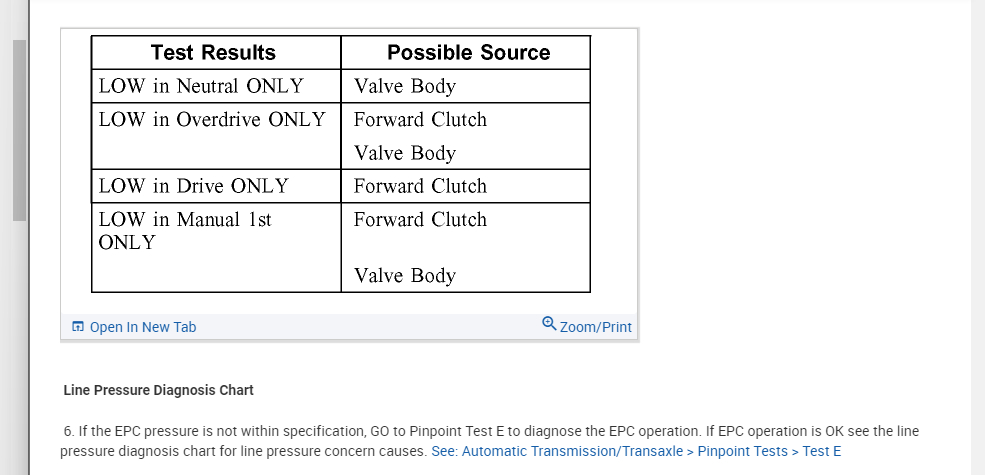Image resolution: width=985 pixels, height=475 pixels.
Task: Click the Zoom/Print magnifier icon
Action: [549, 324]
